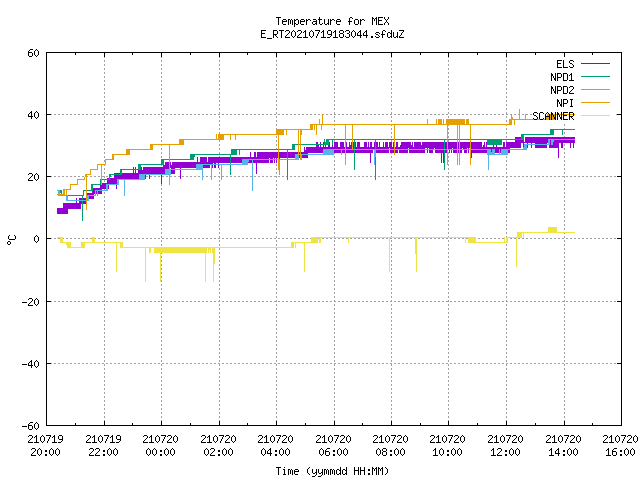
Task: Click the yellow SCANNER legend line sample
Action: pos(596,116)
